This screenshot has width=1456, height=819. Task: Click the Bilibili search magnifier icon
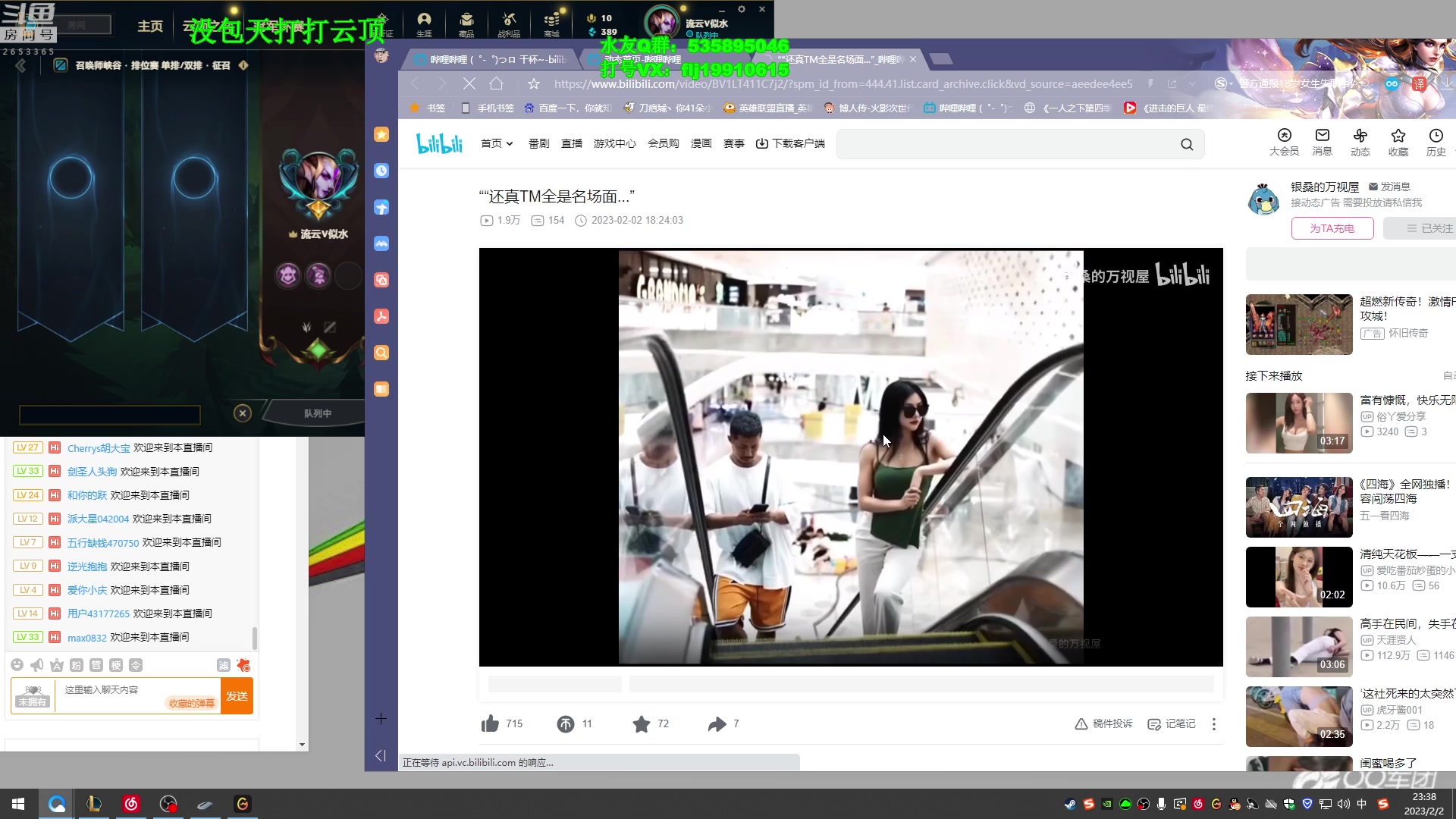click(x=1187, y=144)
